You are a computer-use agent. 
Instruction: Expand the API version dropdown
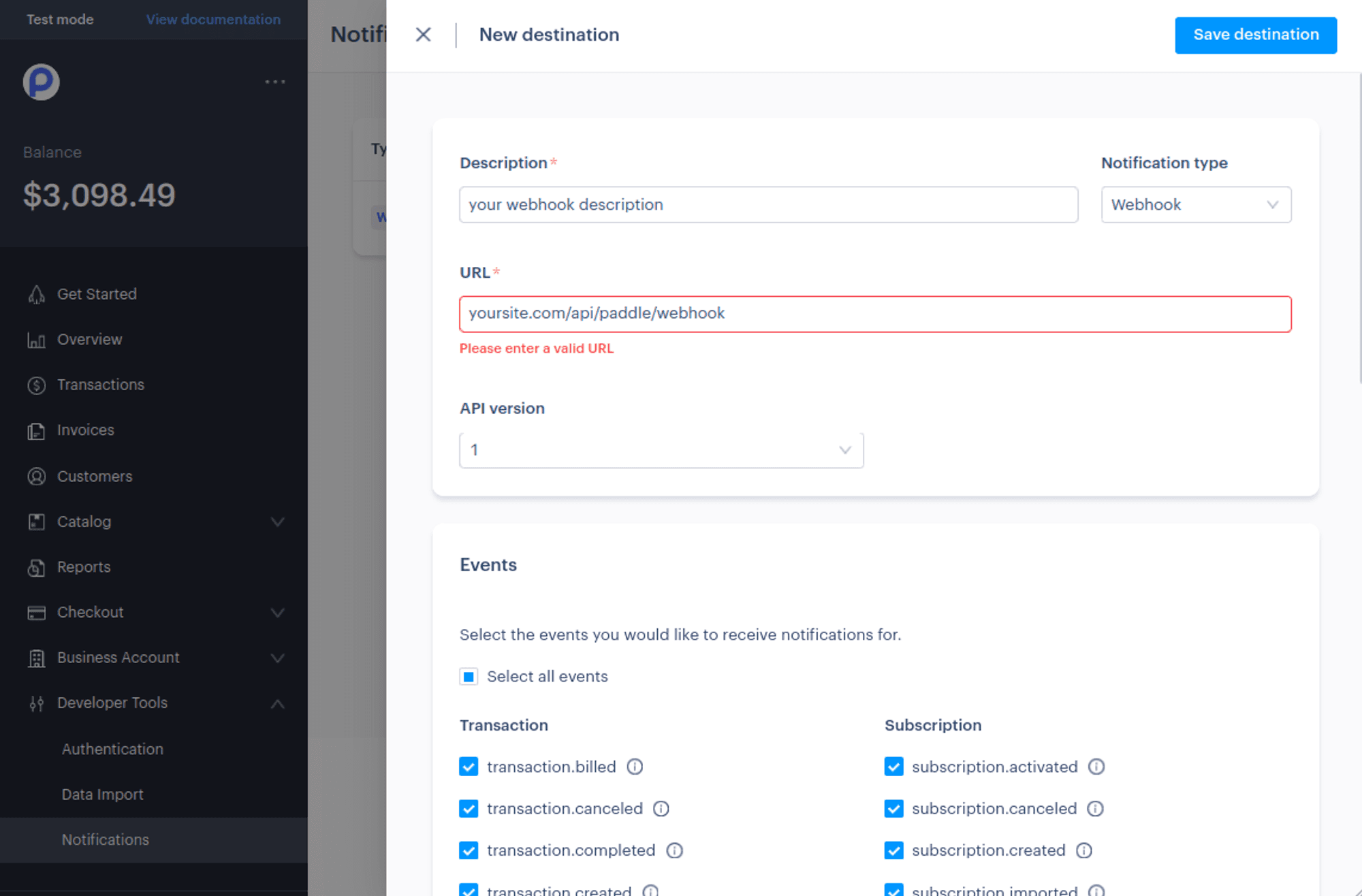tap(661, 450)
